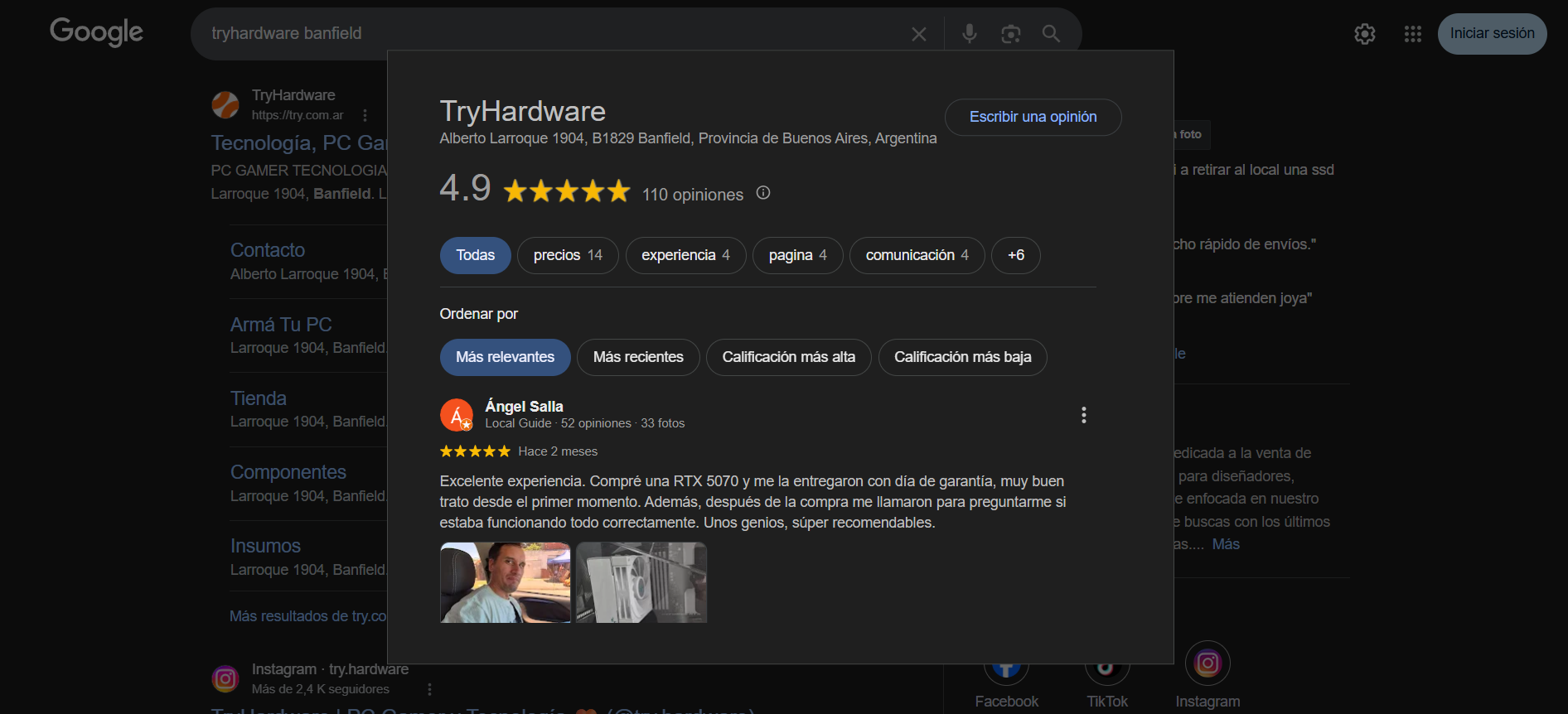The width and height of the screenshot is (1568, 714).
Task: Open options for TryHardware search result
Action: 365,116
